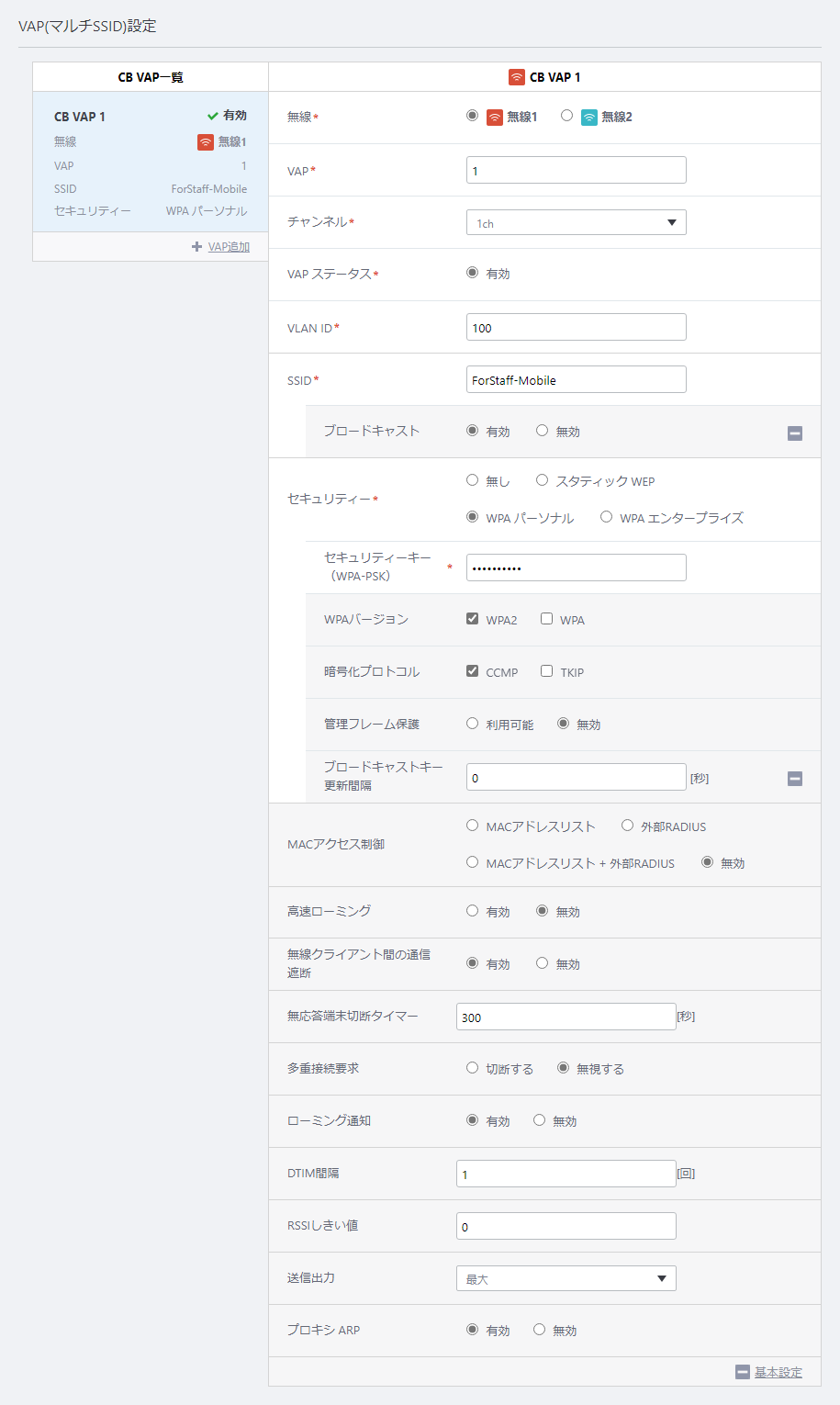Toggle TKIP encryption checkbox

click(546, 671)
